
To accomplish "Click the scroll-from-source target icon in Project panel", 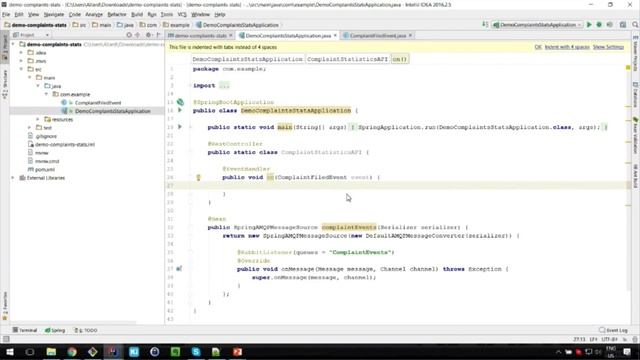I will point(129,35).
